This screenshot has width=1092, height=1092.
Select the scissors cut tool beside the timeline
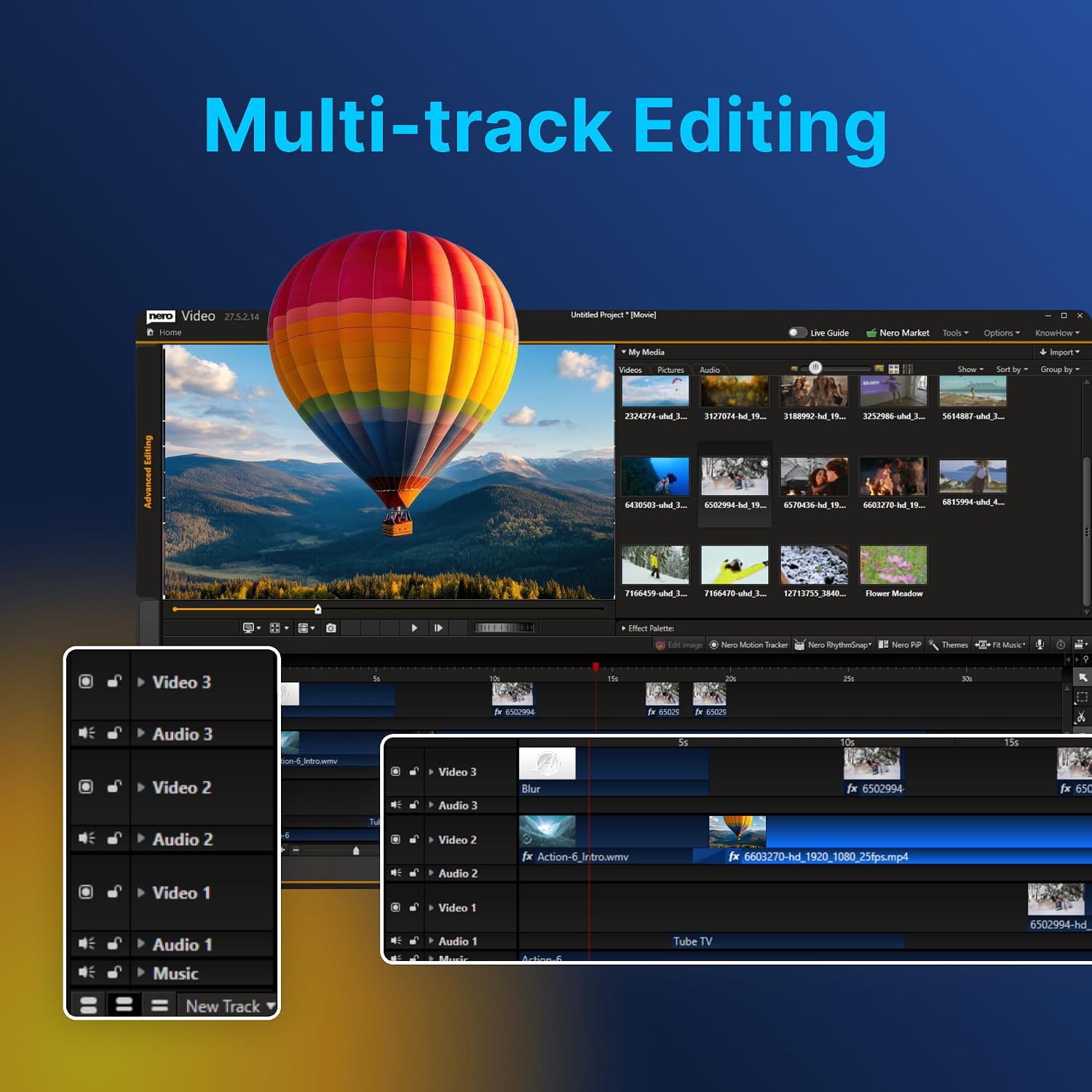pyautogui.click(x=1081, y=717)
